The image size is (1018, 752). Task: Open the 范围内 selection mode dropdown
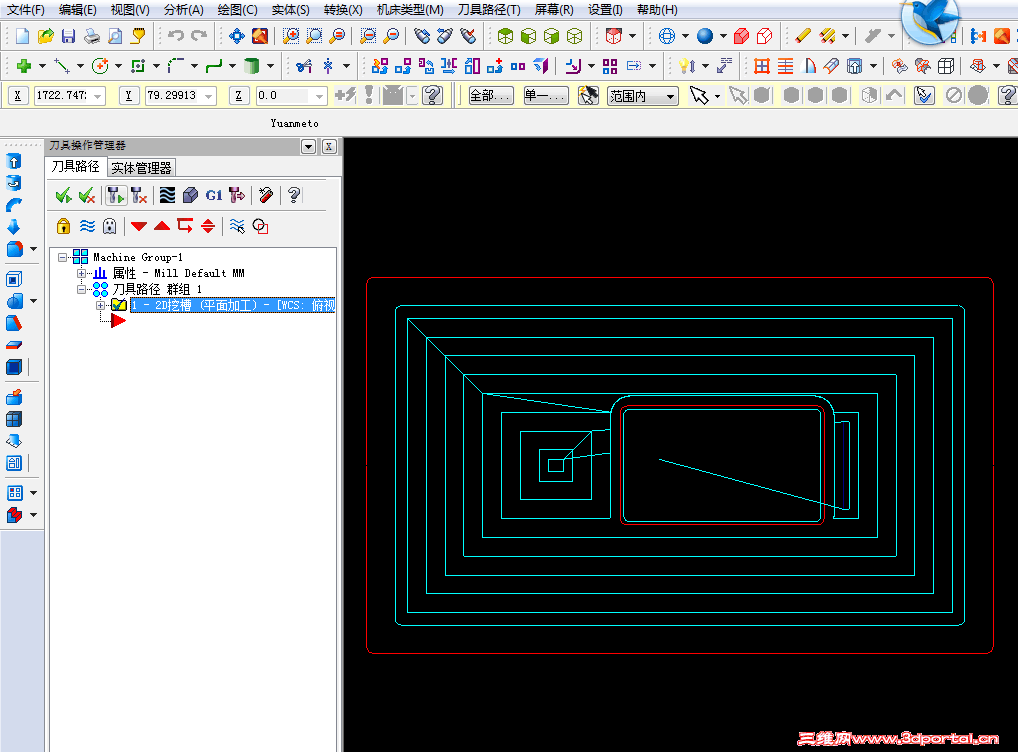pos(671,97)
